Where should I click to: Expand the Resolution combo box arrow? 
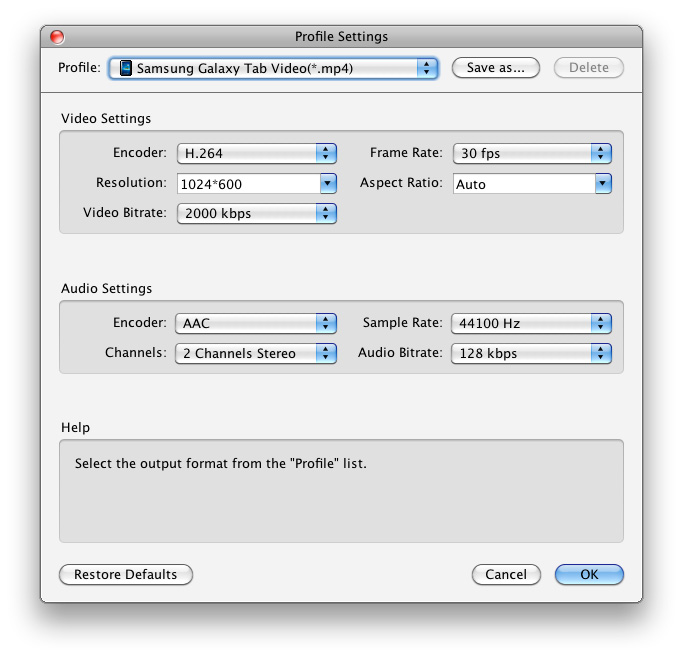click(x=328, y=184)
